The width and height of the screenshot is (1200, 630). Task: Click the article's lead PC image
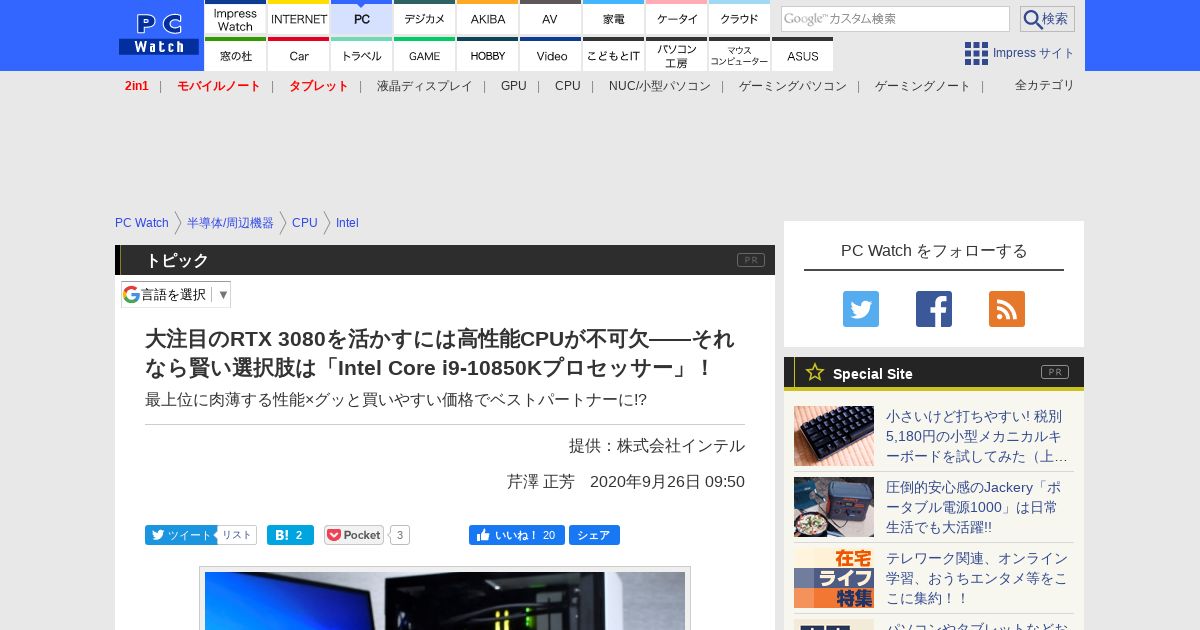pyautogui.click(x=445, y=600)
